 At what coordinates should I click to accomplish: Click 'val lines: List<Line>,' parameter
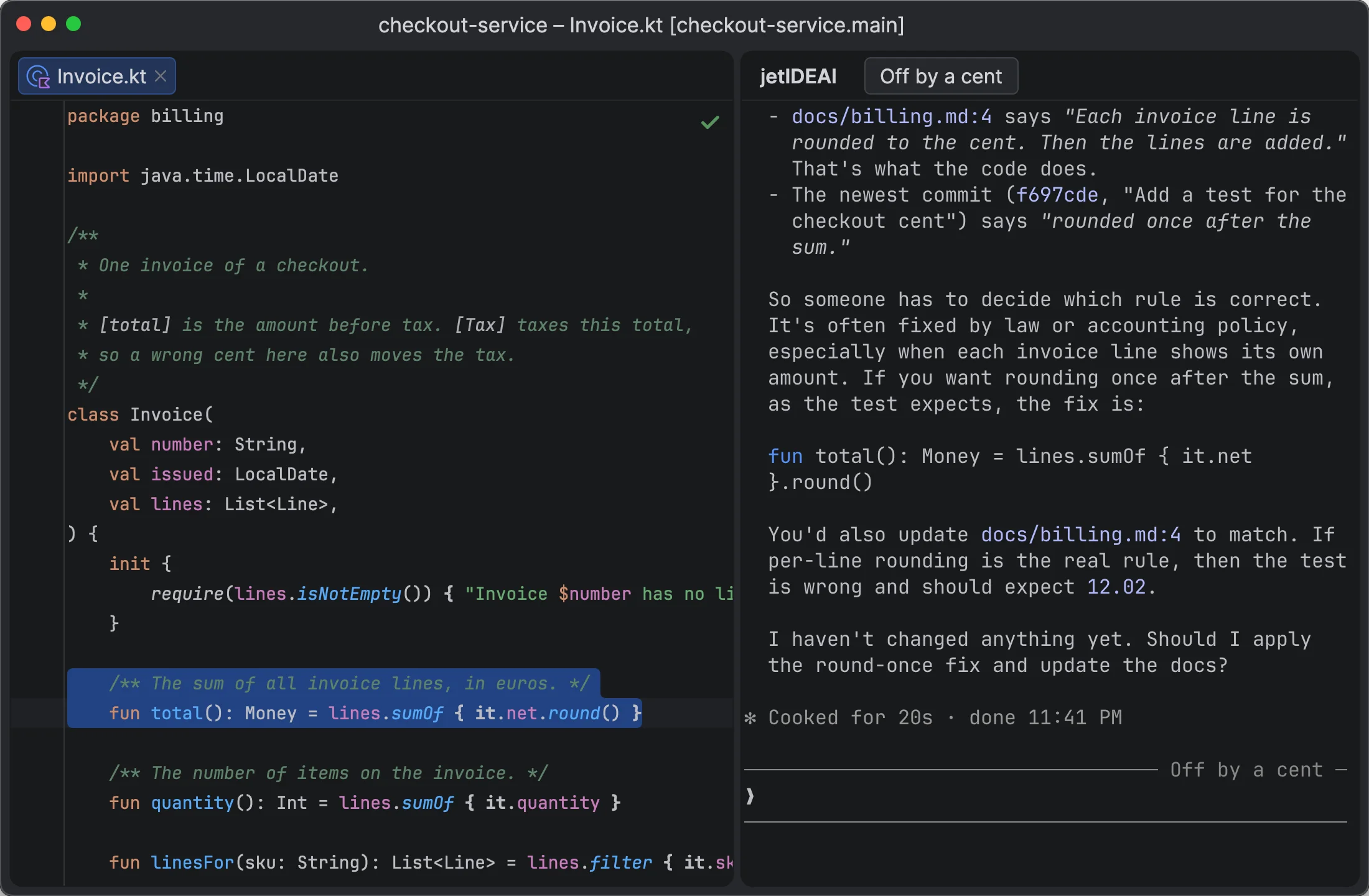(223, 505)
